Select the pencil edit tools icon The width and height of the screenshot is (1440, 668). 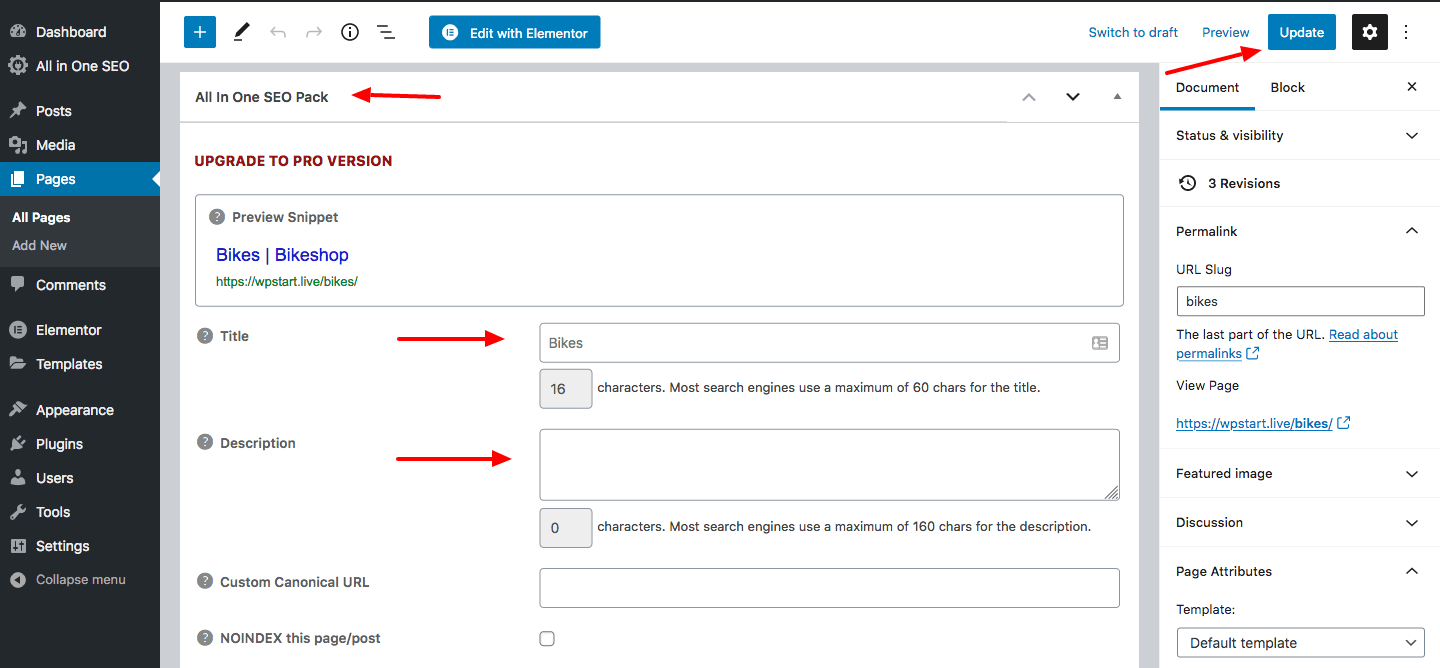tap(241, 32)
